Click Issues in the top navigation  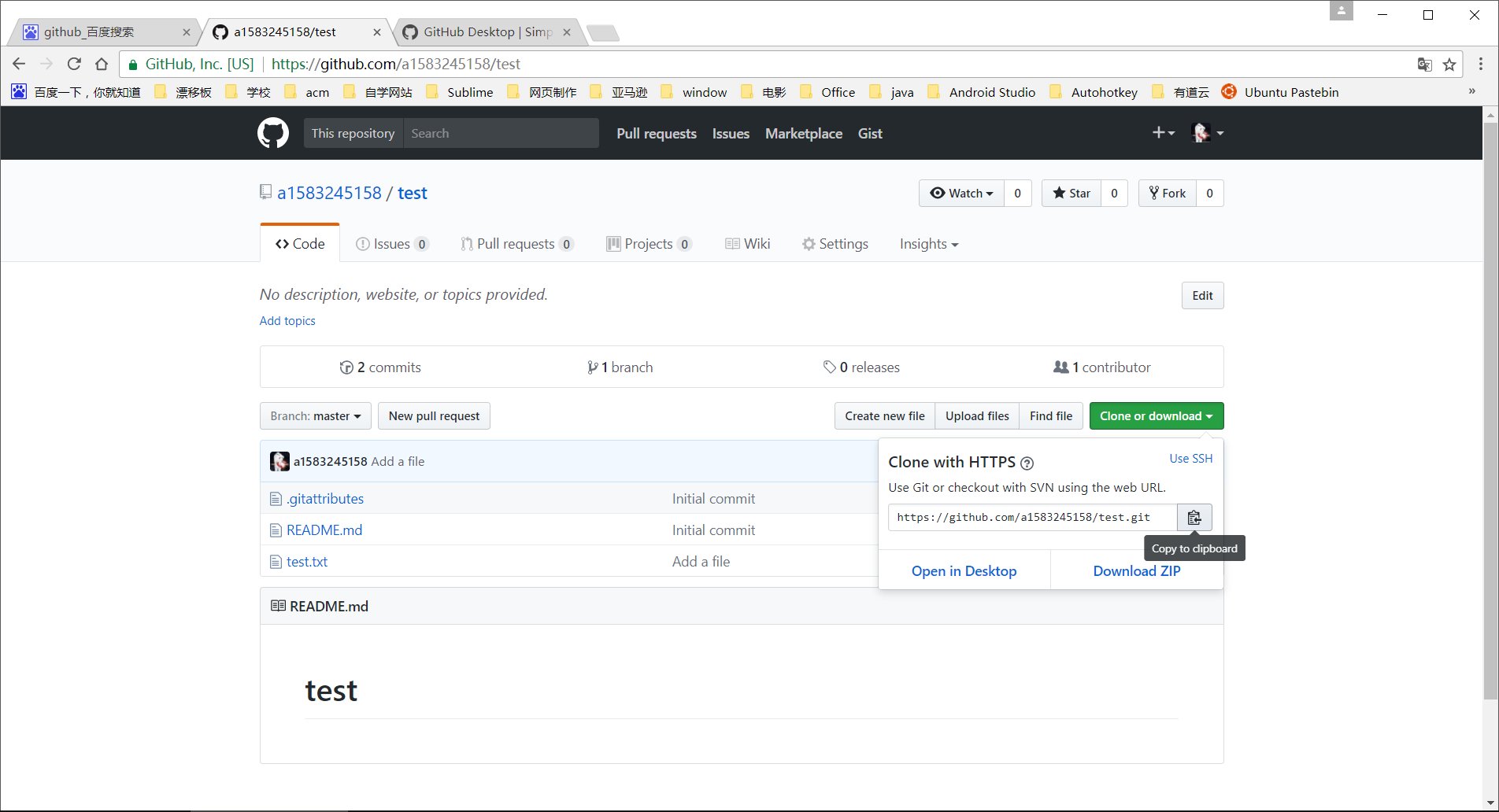pos(731,134)
